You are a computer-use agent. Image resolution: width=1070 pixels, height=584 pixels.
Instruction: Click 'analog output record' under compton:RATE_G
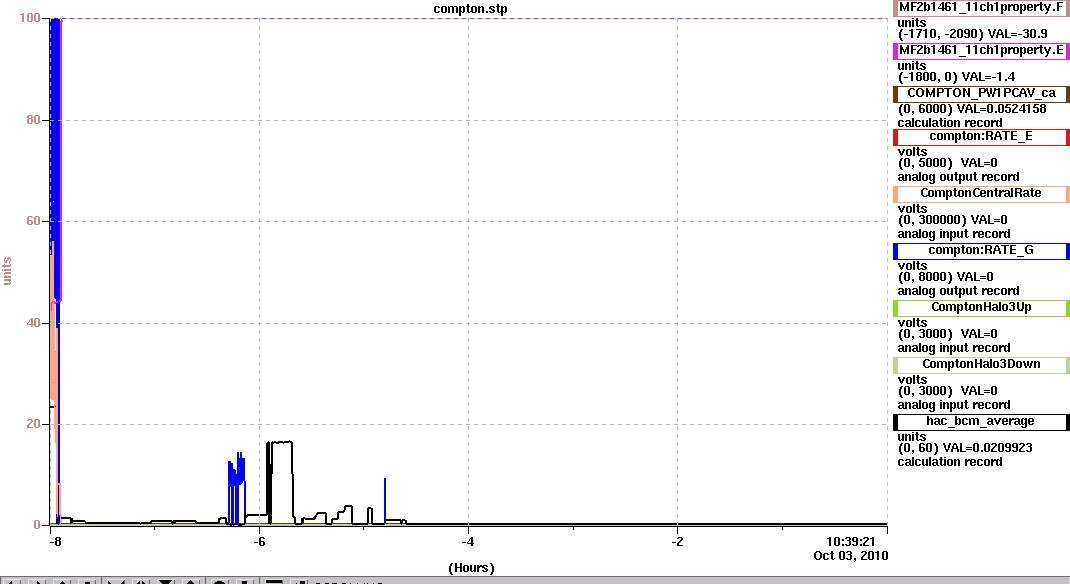tap(958, 291)
